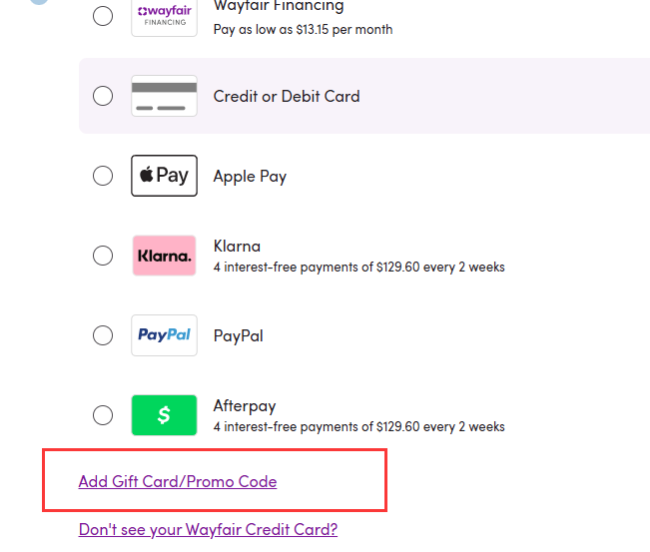Choose the PayPal radio button
Image resolution: width=650 pixels, height=552 pixels.
pos(103,336)
